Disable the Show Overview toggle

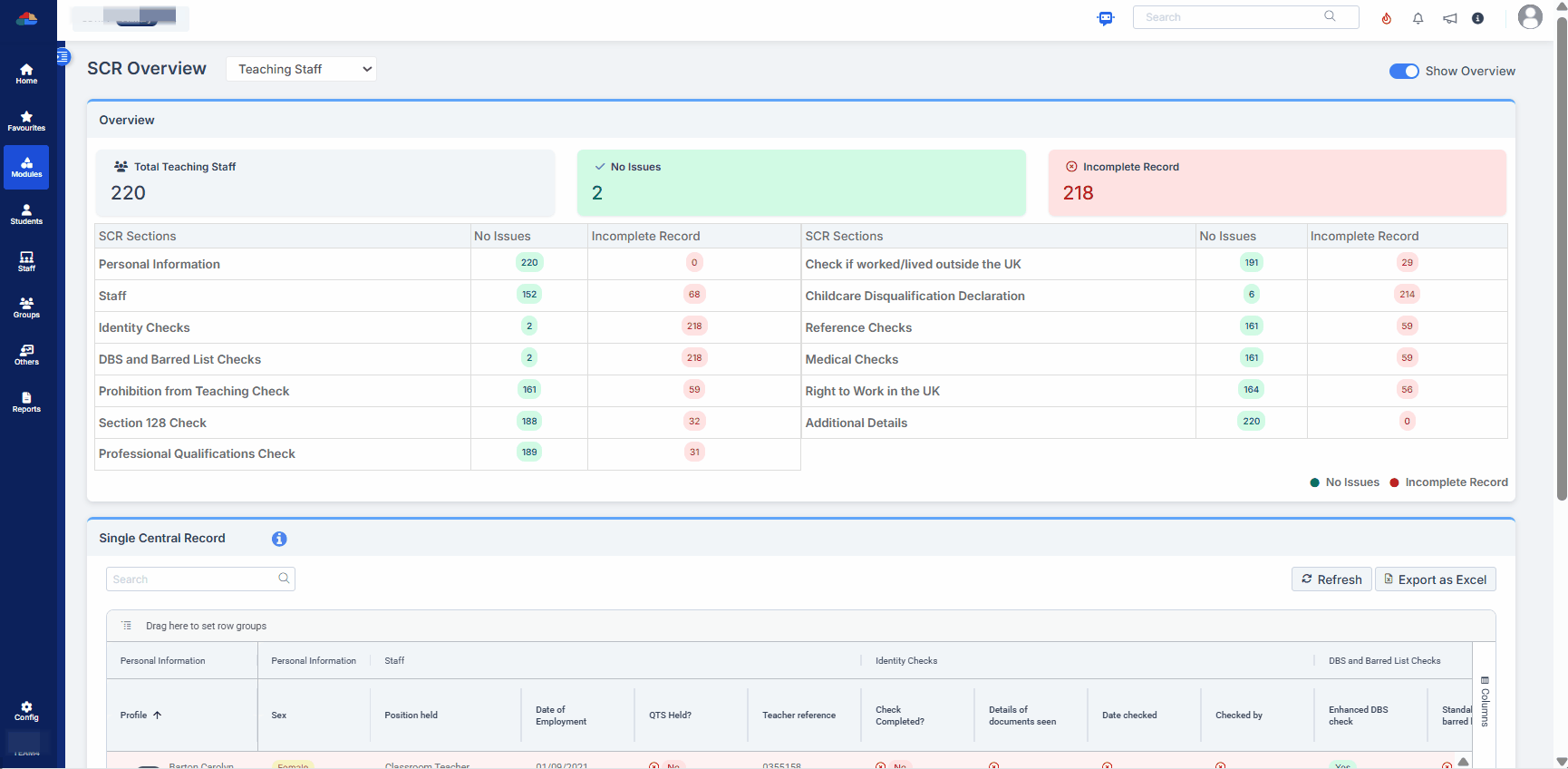[1404, 72]
